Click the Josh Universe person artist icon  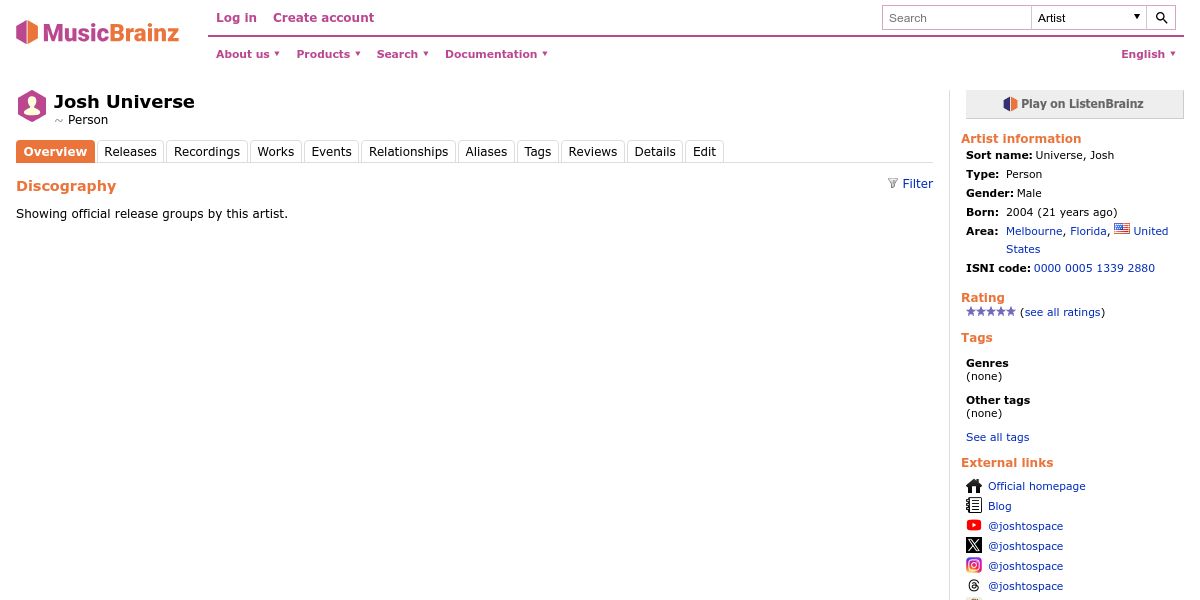(x=32, y=106)
